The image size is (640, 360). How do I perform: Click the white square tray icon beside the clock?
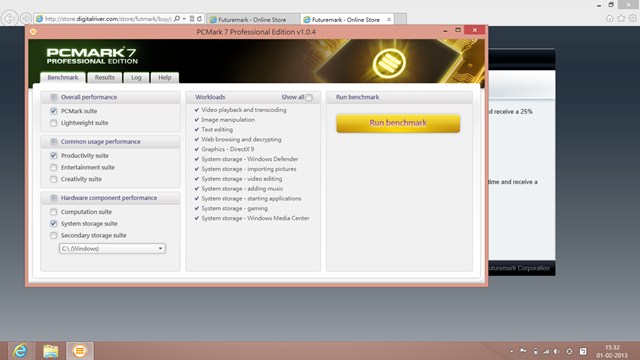(x=583, y=351)
